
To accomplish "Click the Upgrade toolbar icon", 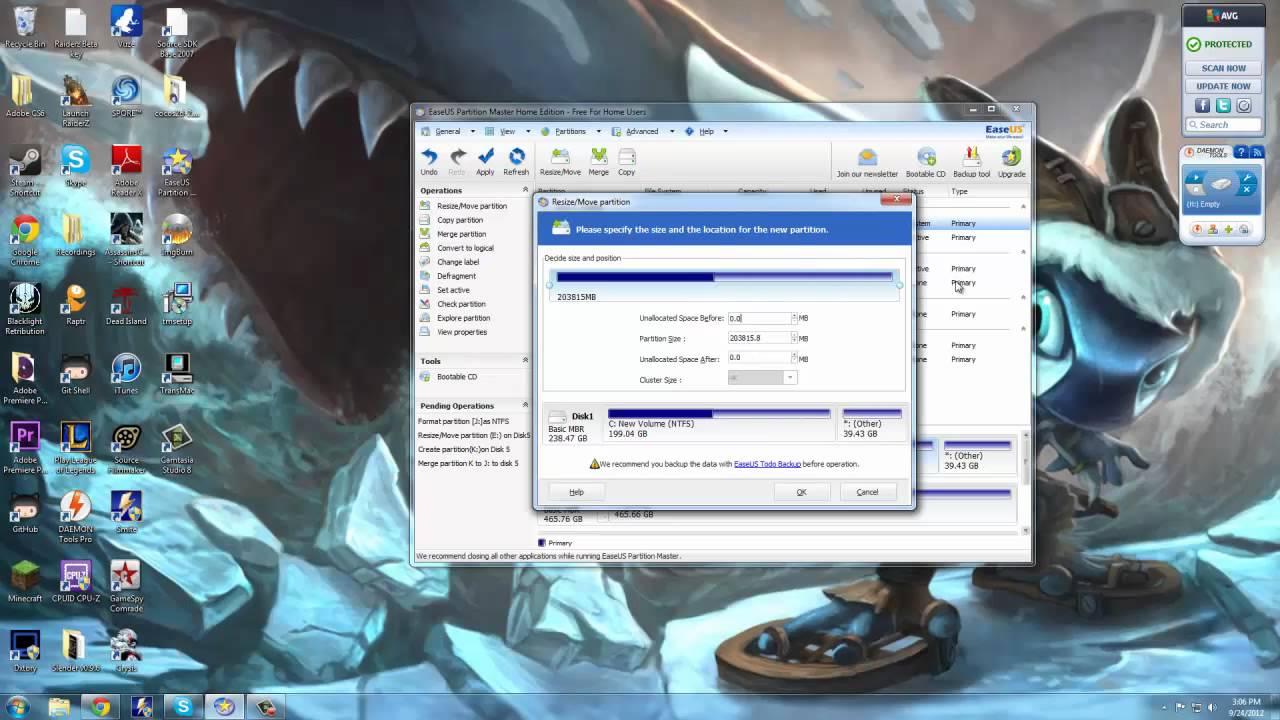I will [x=1011, y=162].
